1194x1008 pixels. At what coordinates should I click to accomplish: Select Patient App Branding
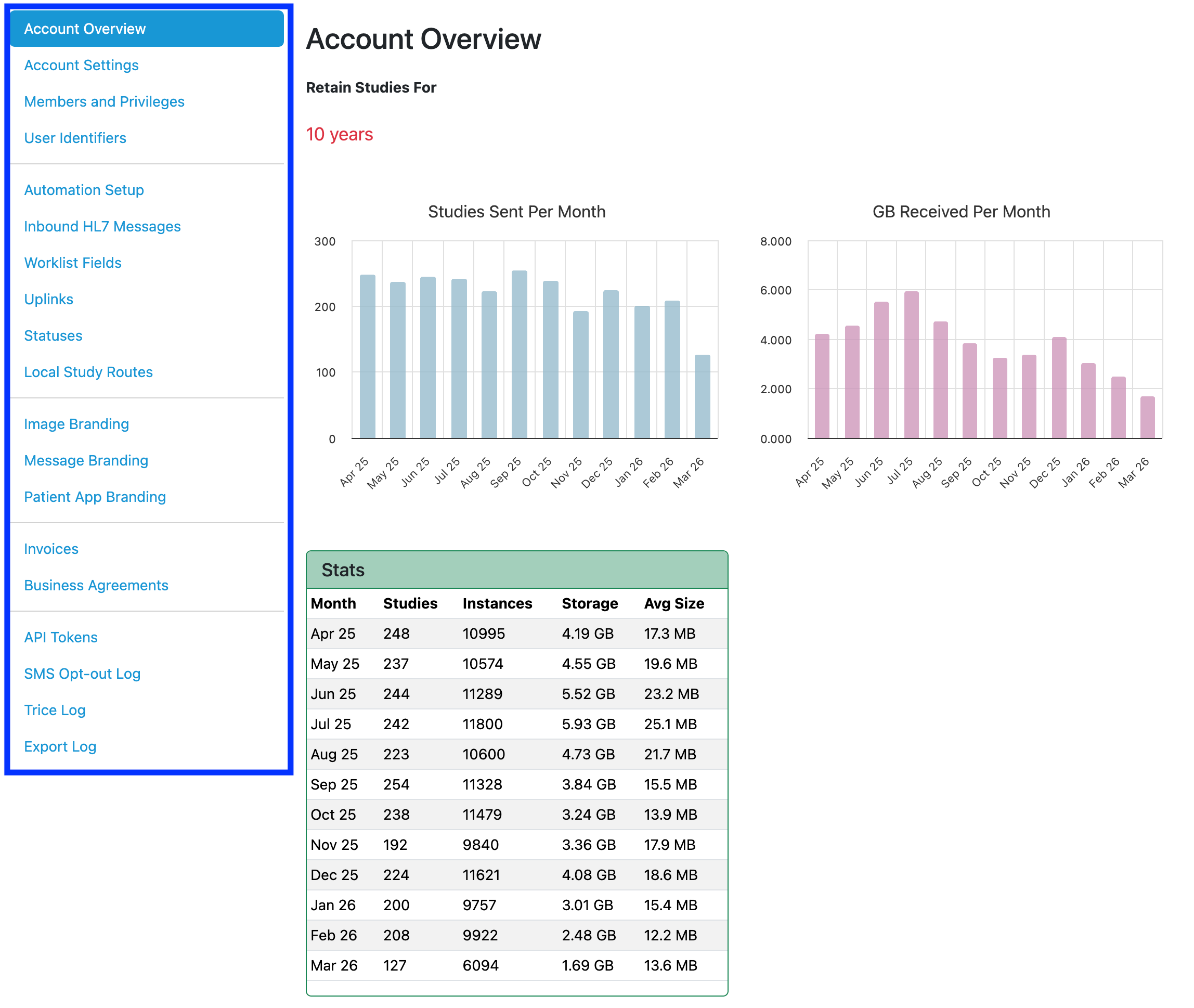tap(95, 497)
